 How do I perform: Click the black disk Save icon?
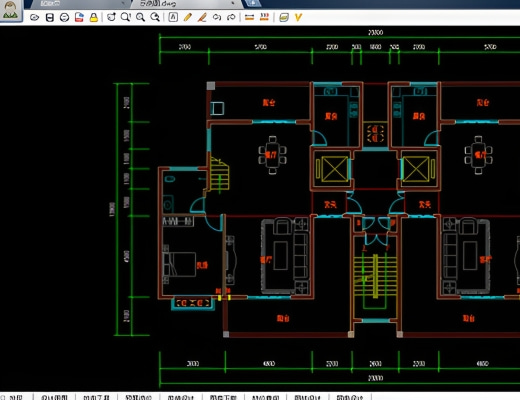tap(50, 17)
